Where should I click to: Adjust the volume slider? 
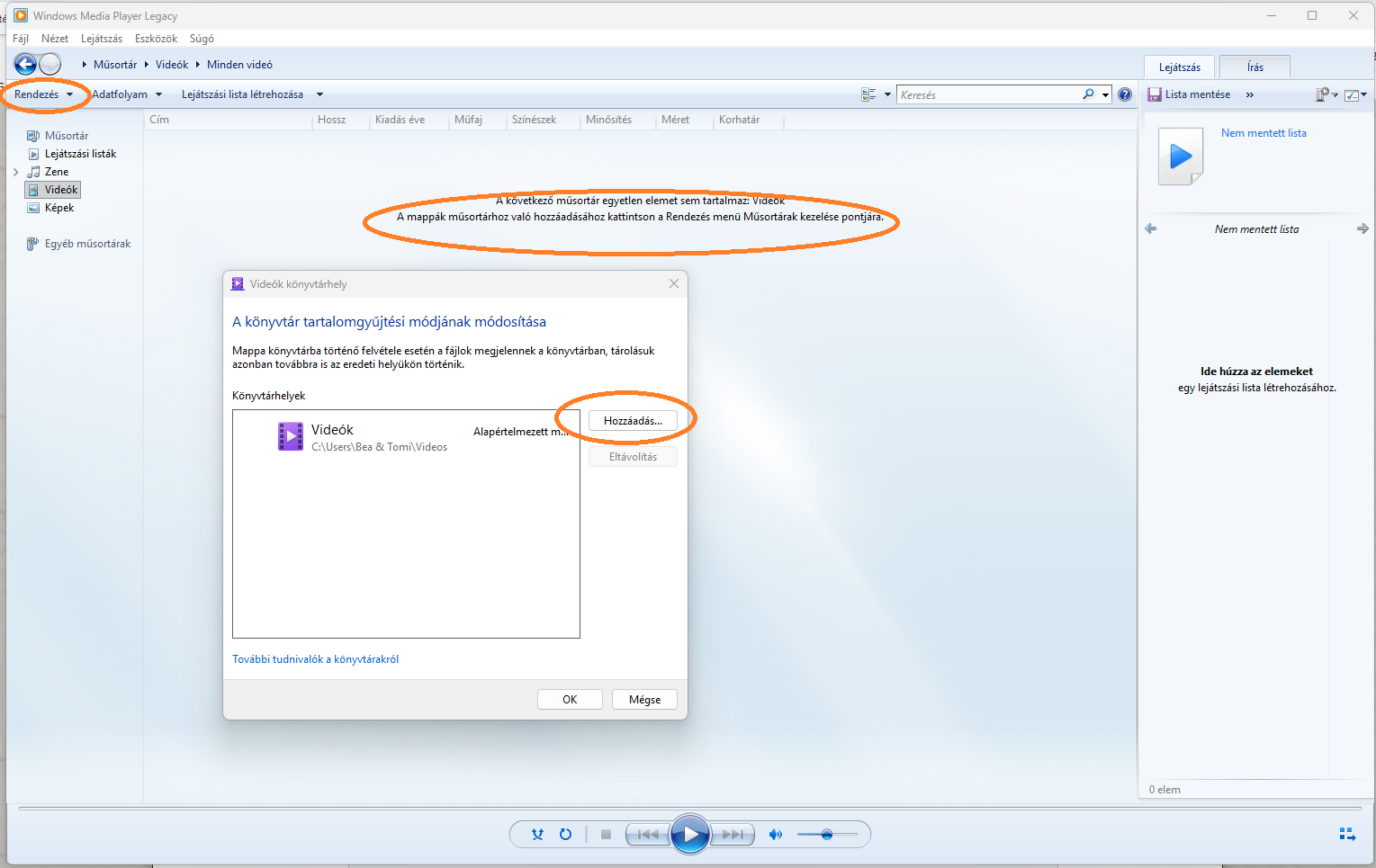point(826,835)
